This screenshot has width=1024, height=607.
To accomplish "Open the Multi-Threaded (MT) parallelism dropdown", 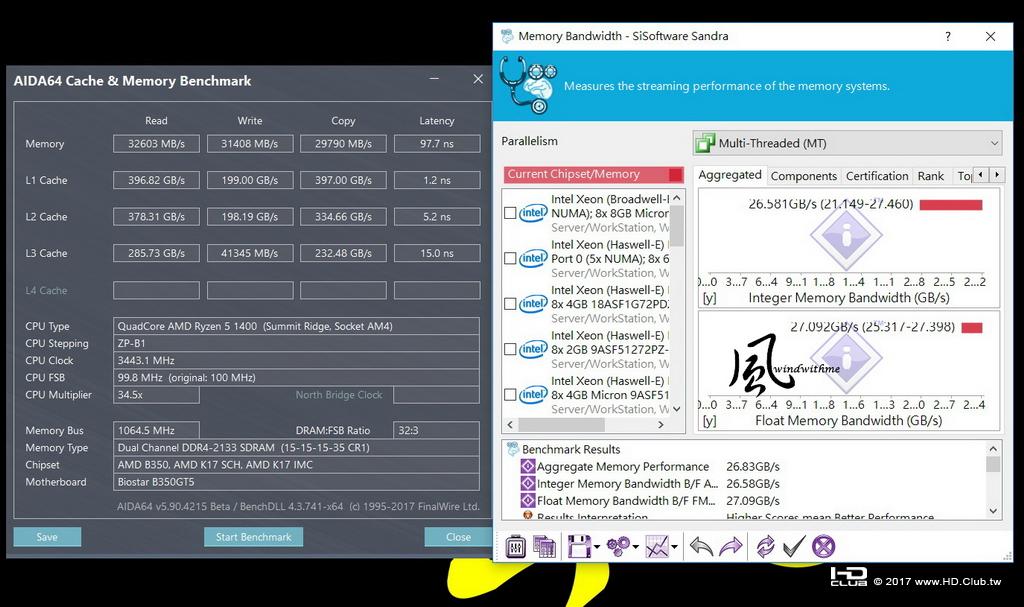I will coord(848,143).
